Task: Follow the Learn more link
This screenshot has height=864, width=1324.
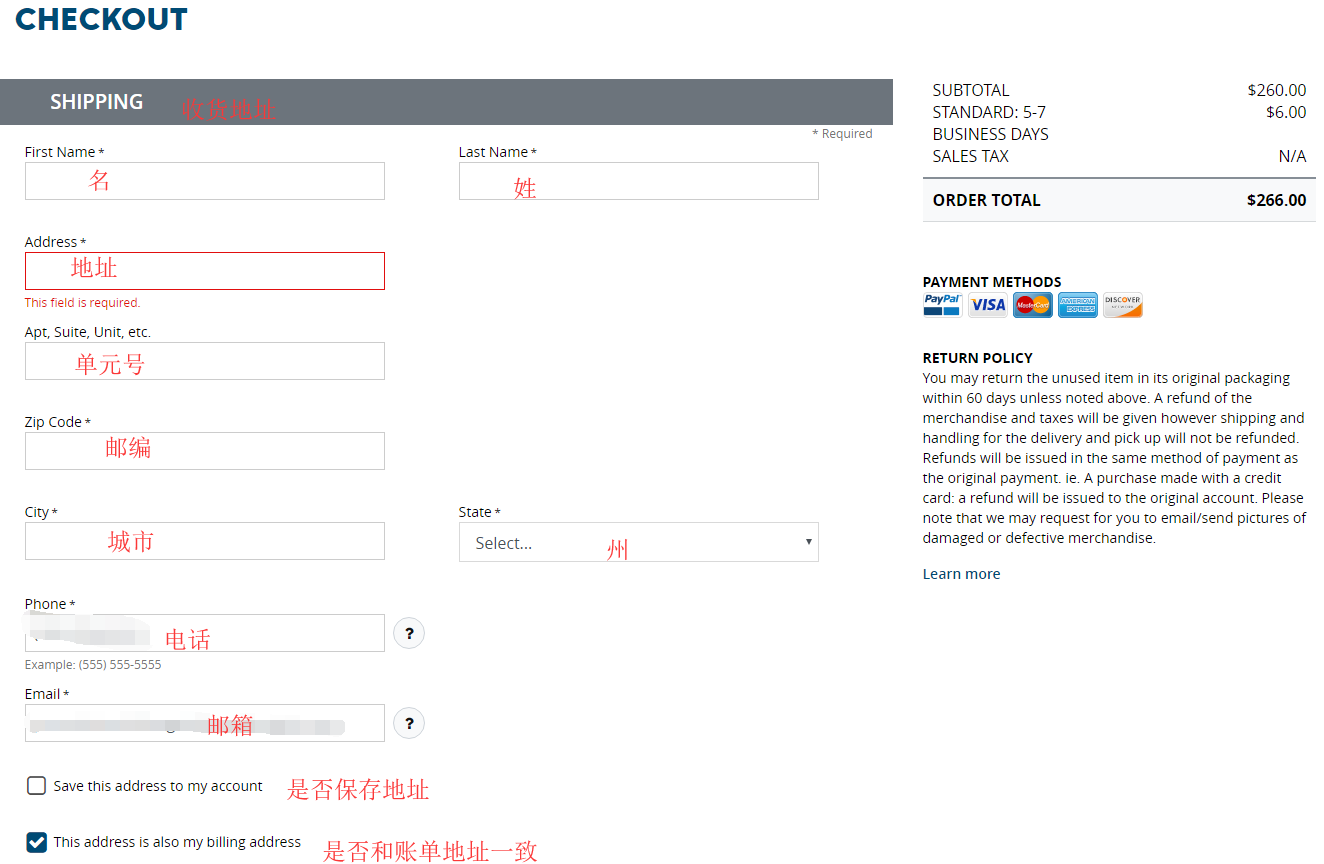Action: click(961, 574)
